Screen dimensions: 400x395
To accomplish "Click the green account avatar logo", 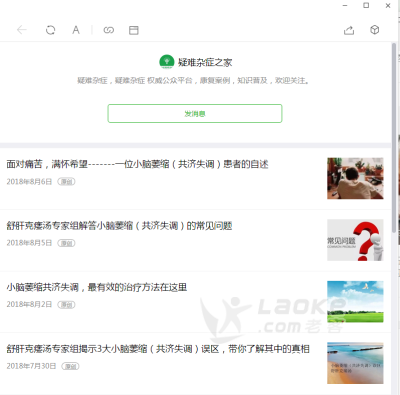I will coord(167,62).
